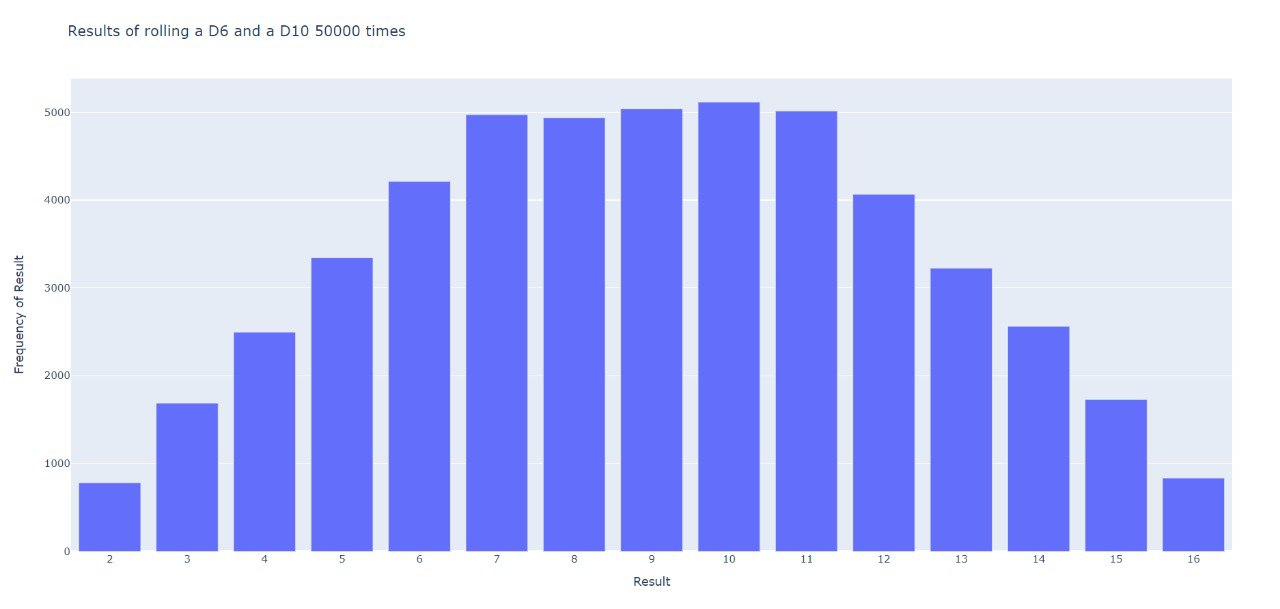Click the chart title about D6 and D10
The image size is (1280, 609).
click(x=236, y=31)
